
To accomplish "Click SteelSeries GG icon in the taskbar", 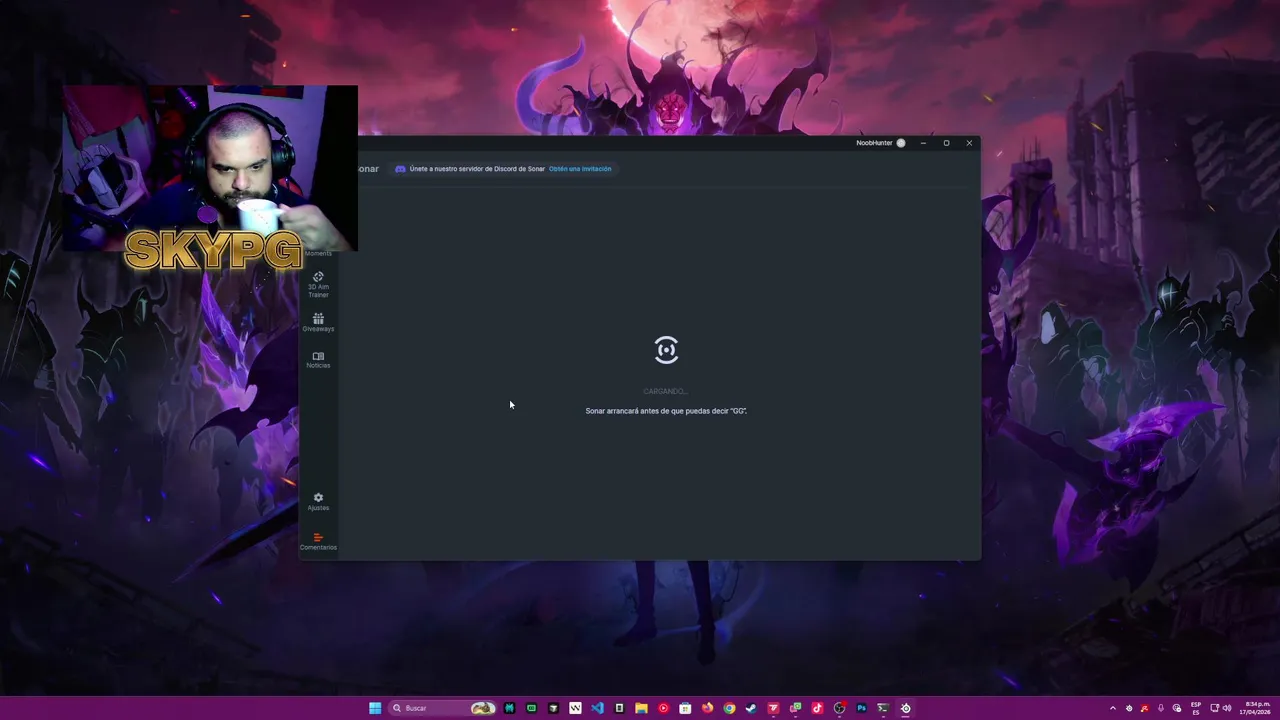I will [905, 708].
